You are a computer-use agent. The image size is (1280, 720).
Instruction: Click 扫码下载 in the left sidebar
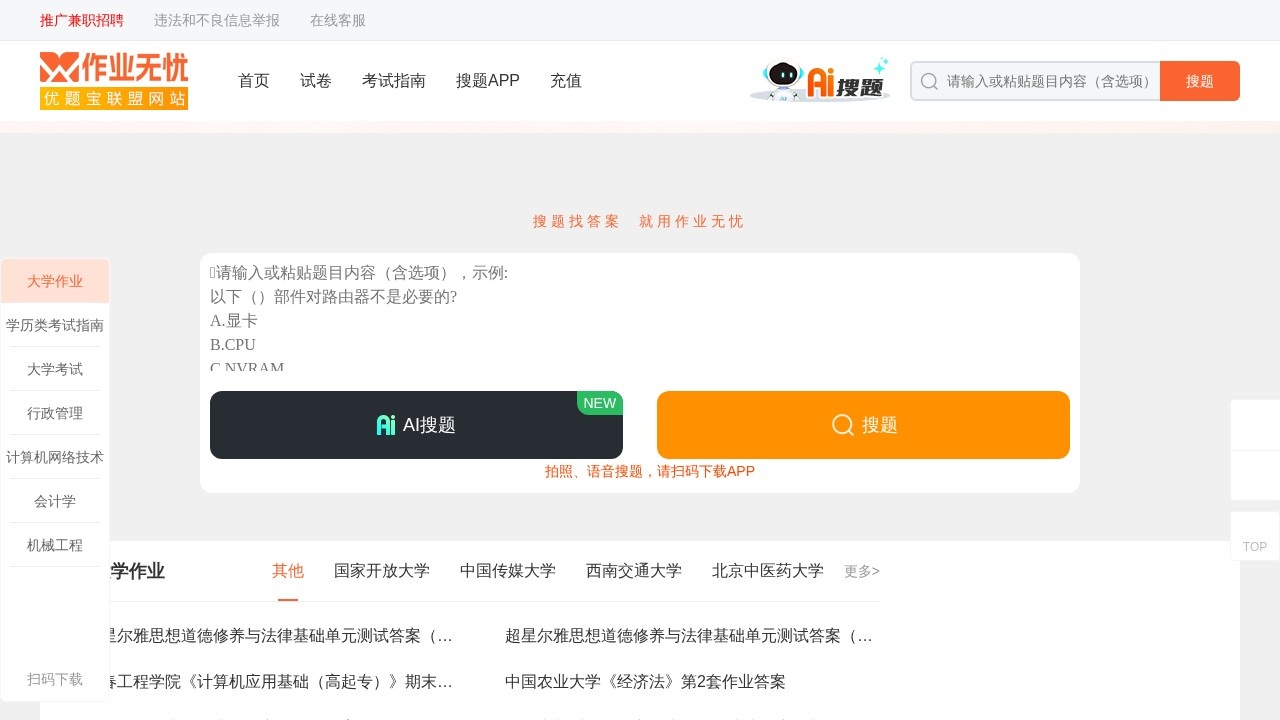pos(54,679)
